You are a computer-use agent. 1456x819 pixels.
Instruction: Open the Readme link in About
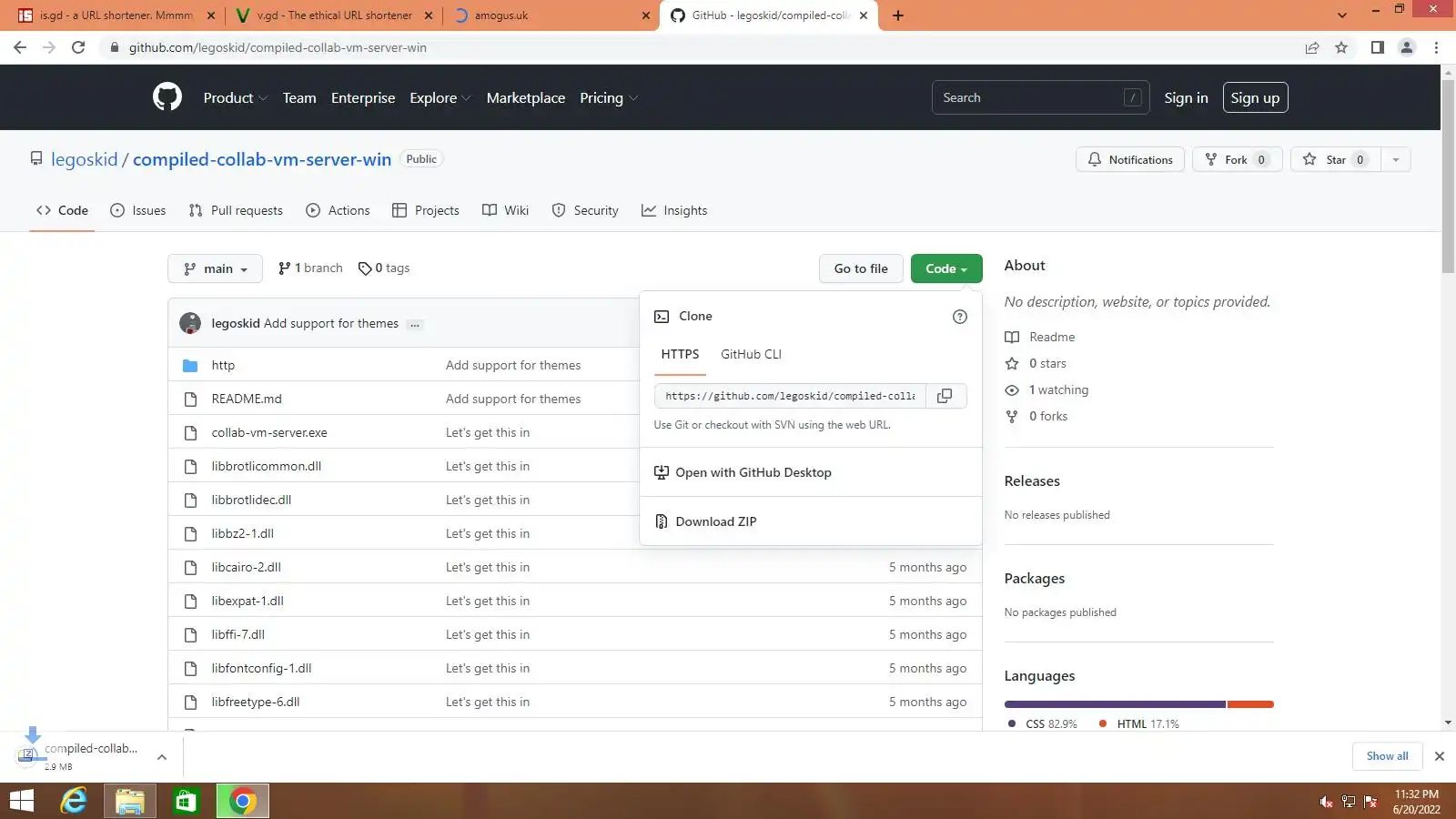pyautogui.click(x=1040, y=337)
